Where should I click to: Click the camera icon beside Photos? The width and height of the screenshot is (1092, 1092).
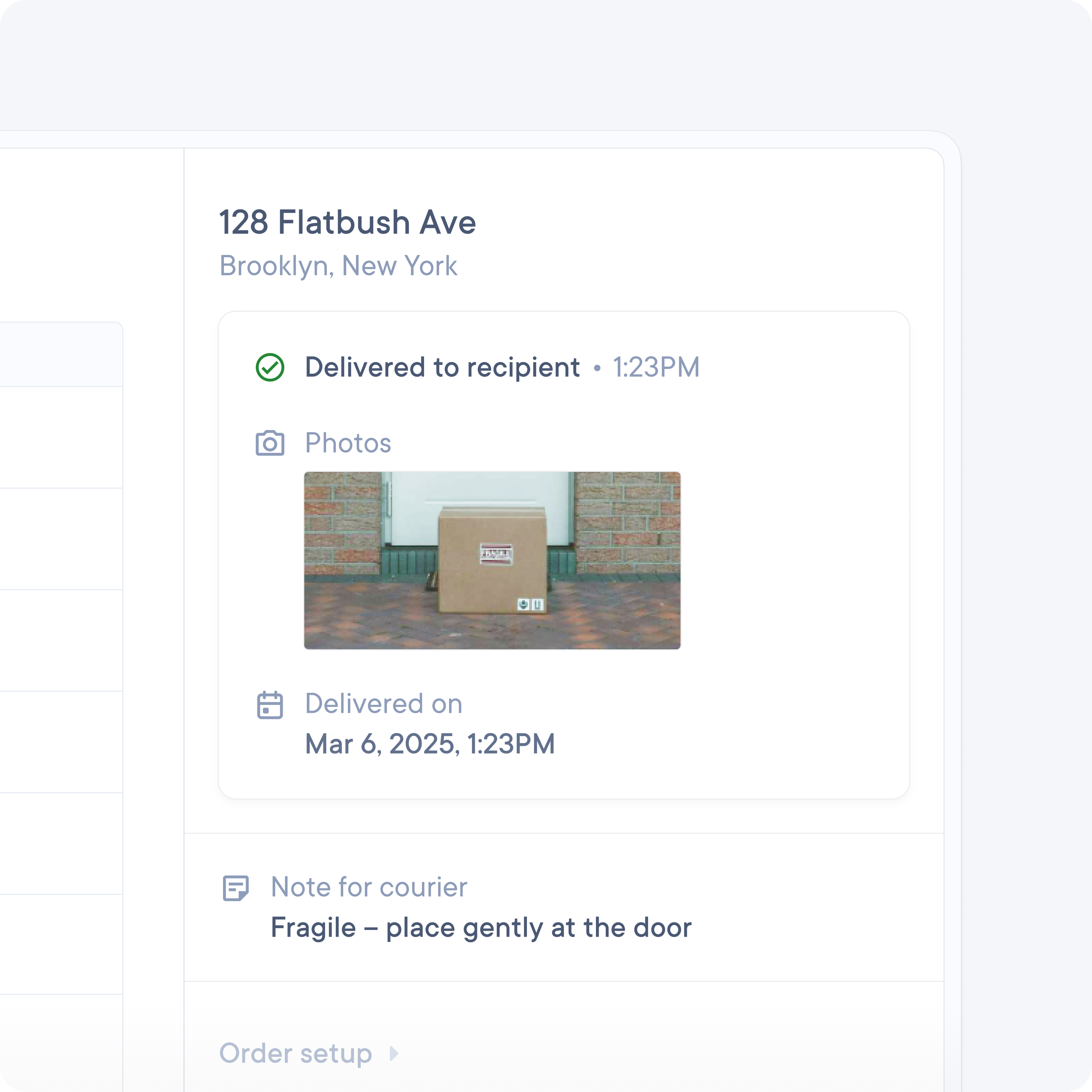[x=270, y=443]
